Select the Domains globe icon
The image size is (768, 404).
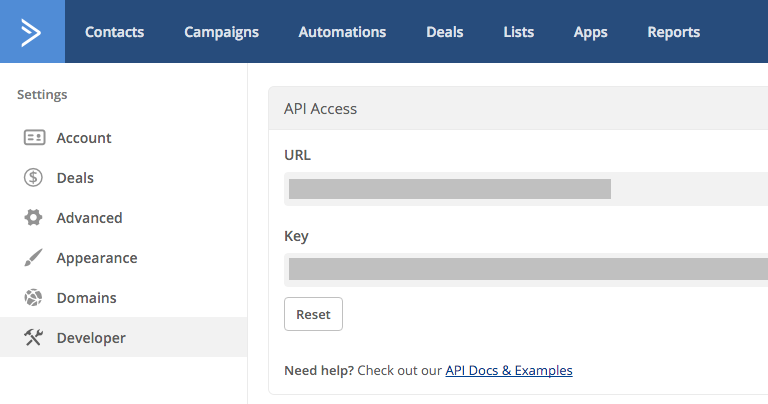(x=34, y=298)
